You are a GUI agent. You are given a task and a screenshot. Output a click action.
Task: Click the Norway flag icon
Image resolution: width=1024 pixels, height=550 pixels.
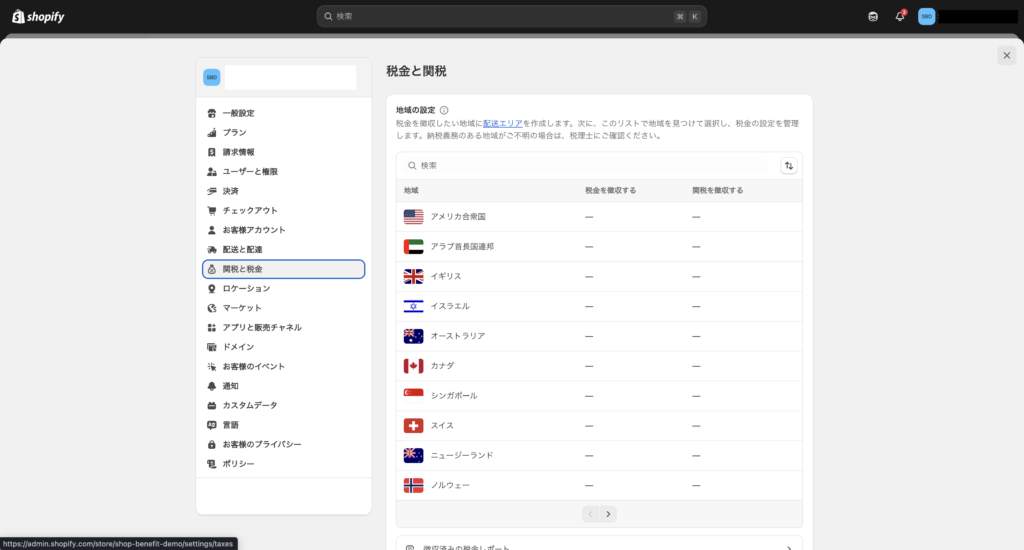[x=413, y=485]
